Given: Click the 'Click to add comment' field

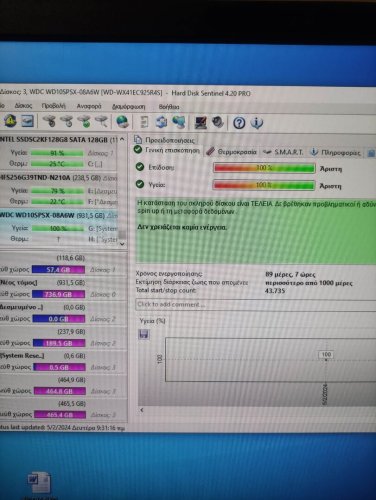Looking at the screenshot, I should pyautogui.click(x=256, y=305).
